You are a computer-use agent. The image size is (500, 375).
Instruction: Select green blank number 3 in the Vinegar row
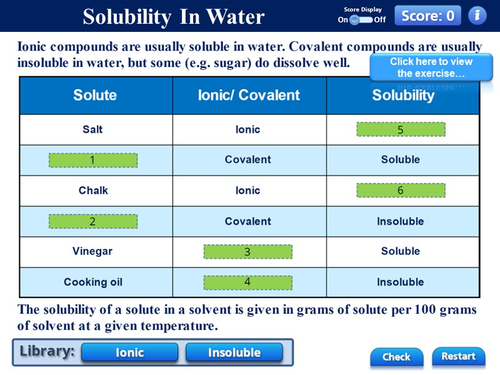[x=248, y=252]
